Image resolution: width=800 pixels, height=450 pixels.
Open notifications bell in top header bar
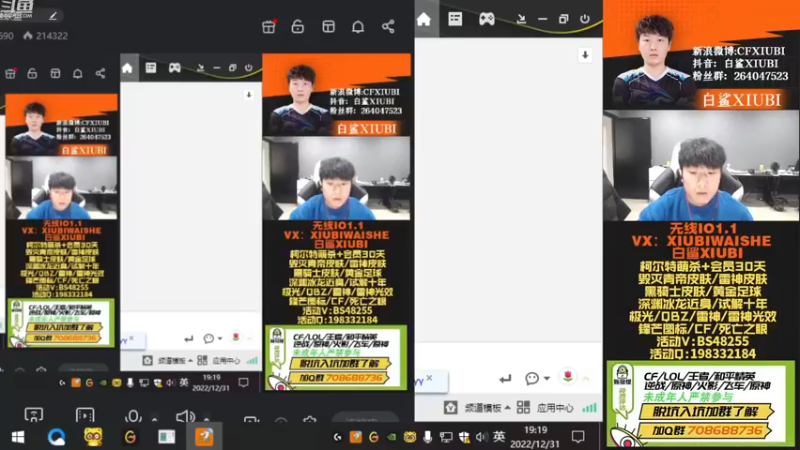358,27
